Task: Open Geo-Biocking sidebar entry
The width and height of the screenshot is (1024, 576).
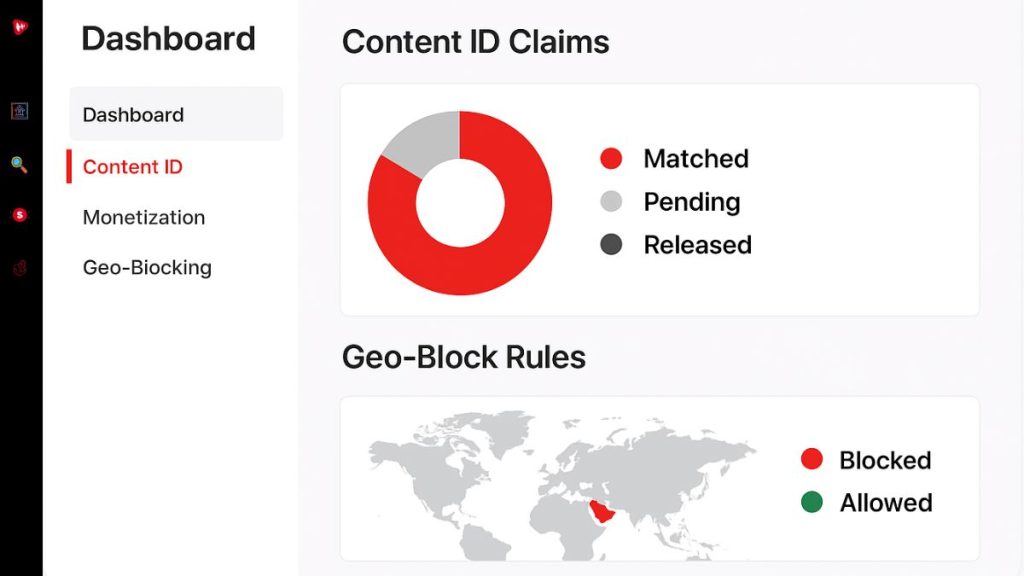Action: (147, 268)
